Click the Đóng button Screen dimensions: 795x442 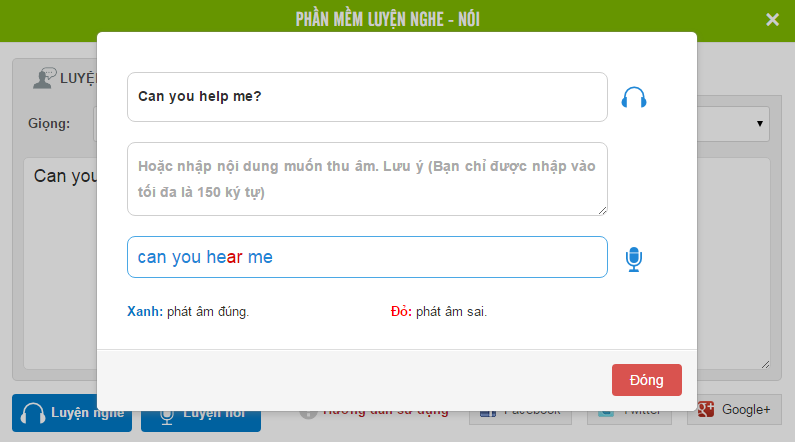coord(646,380)
